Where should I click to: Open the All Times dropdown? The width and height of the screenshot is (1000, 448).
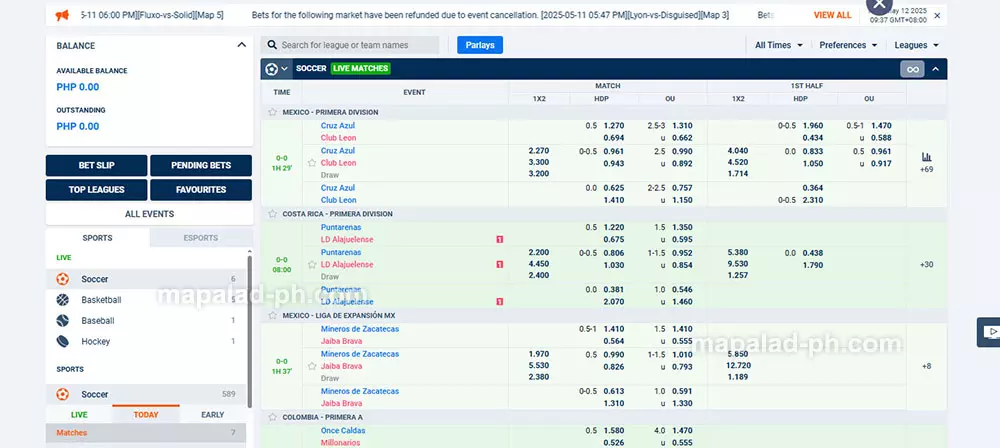(777, 45)
